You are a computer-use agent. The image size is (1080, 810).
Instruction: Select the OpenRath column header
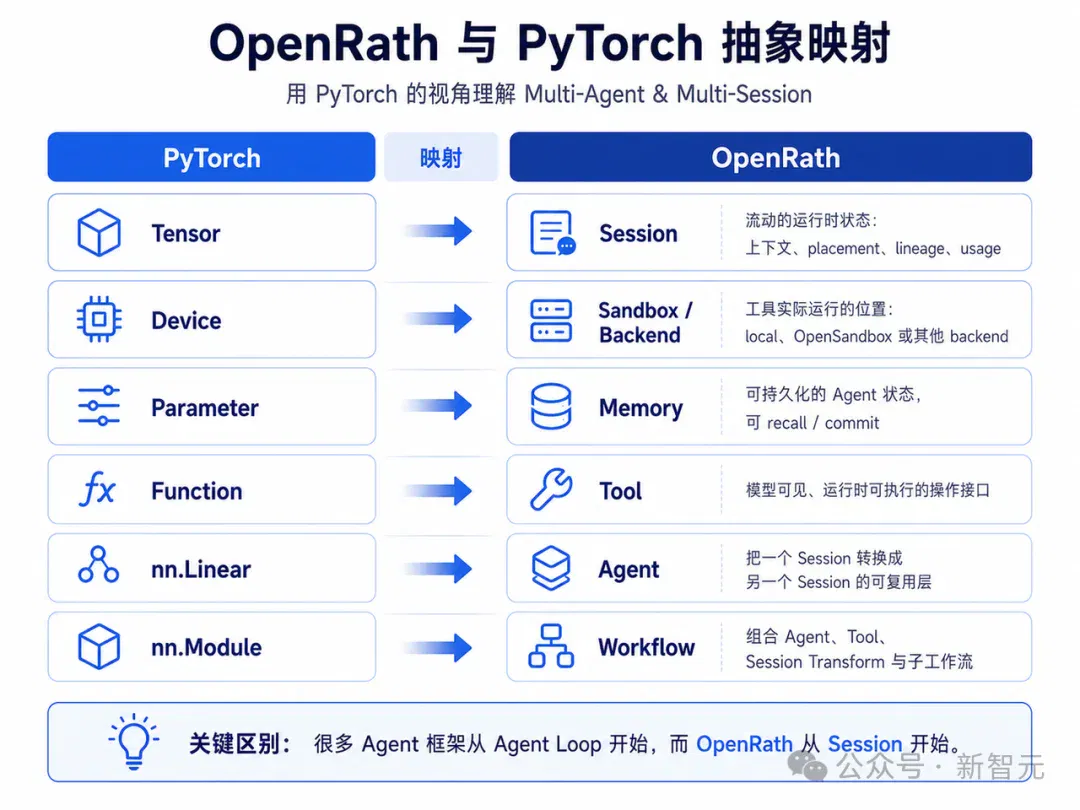[x=771, y=157]
